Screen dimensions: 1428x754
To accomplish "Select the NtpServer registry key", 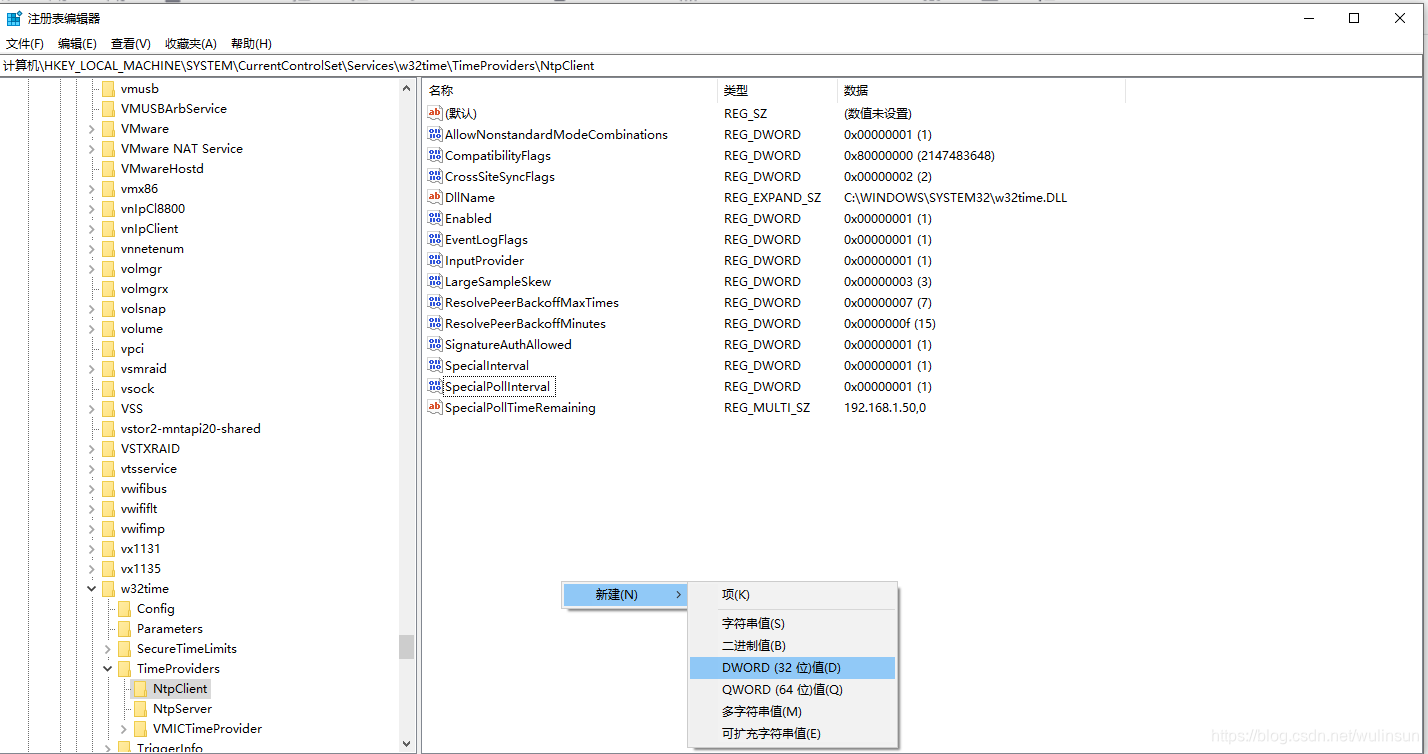I will tap(180, 708).
